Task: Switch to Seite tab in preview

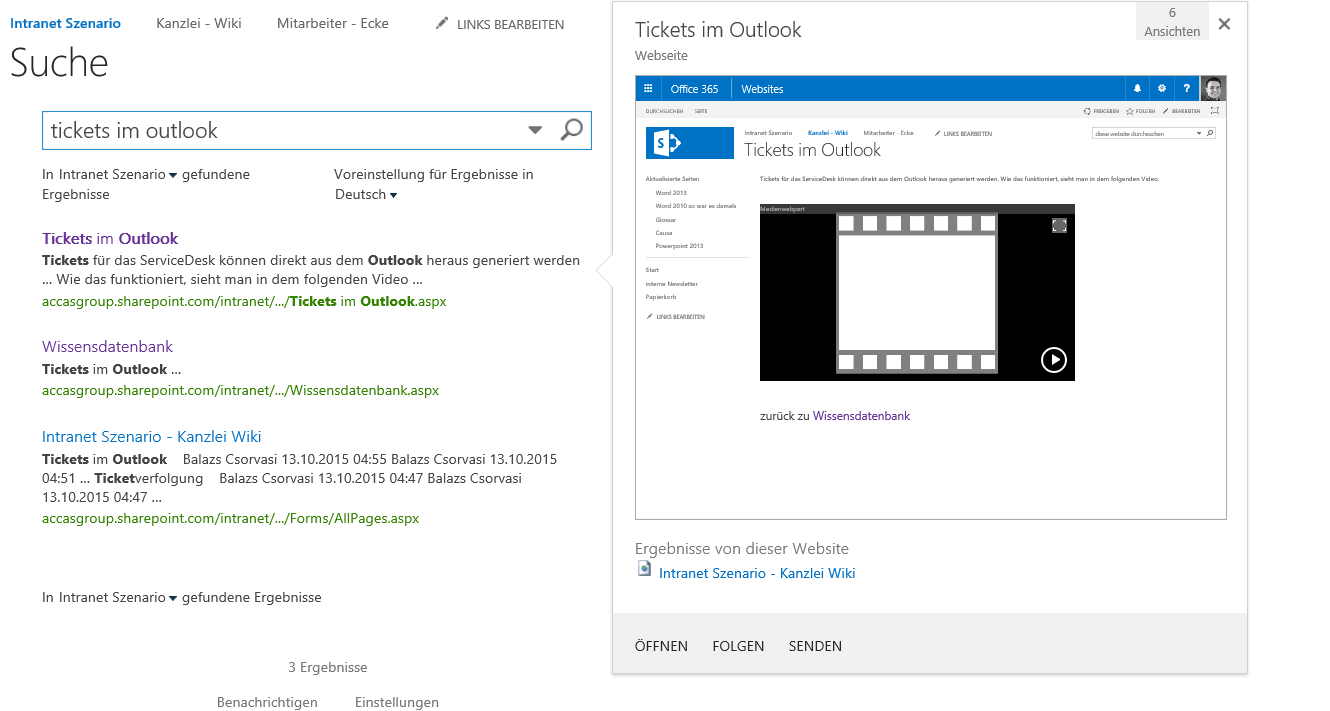Action: (701, 111)
